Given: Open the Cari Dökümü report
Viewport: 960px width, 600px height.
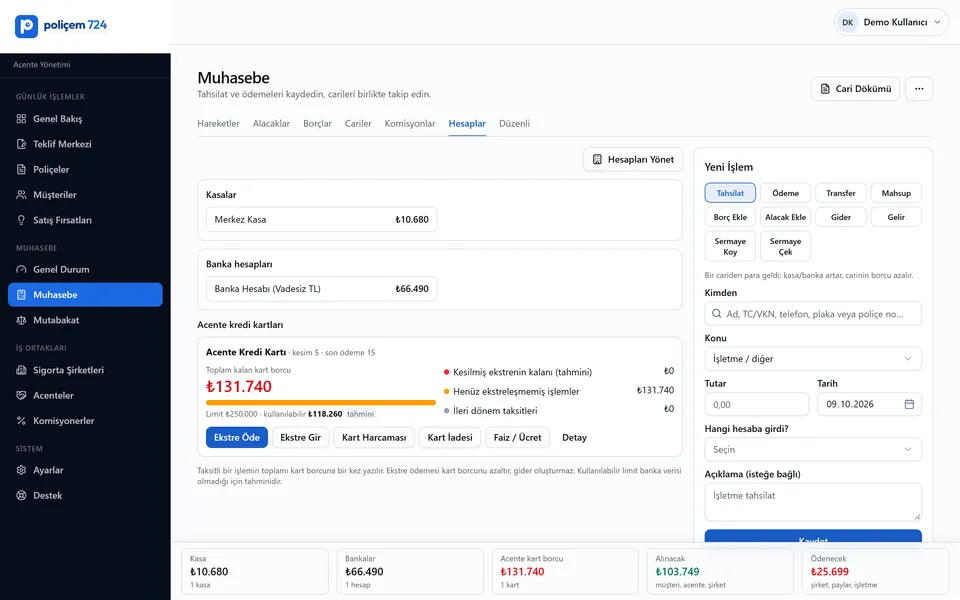Looking at the screenshot, I should pos(855,89).
